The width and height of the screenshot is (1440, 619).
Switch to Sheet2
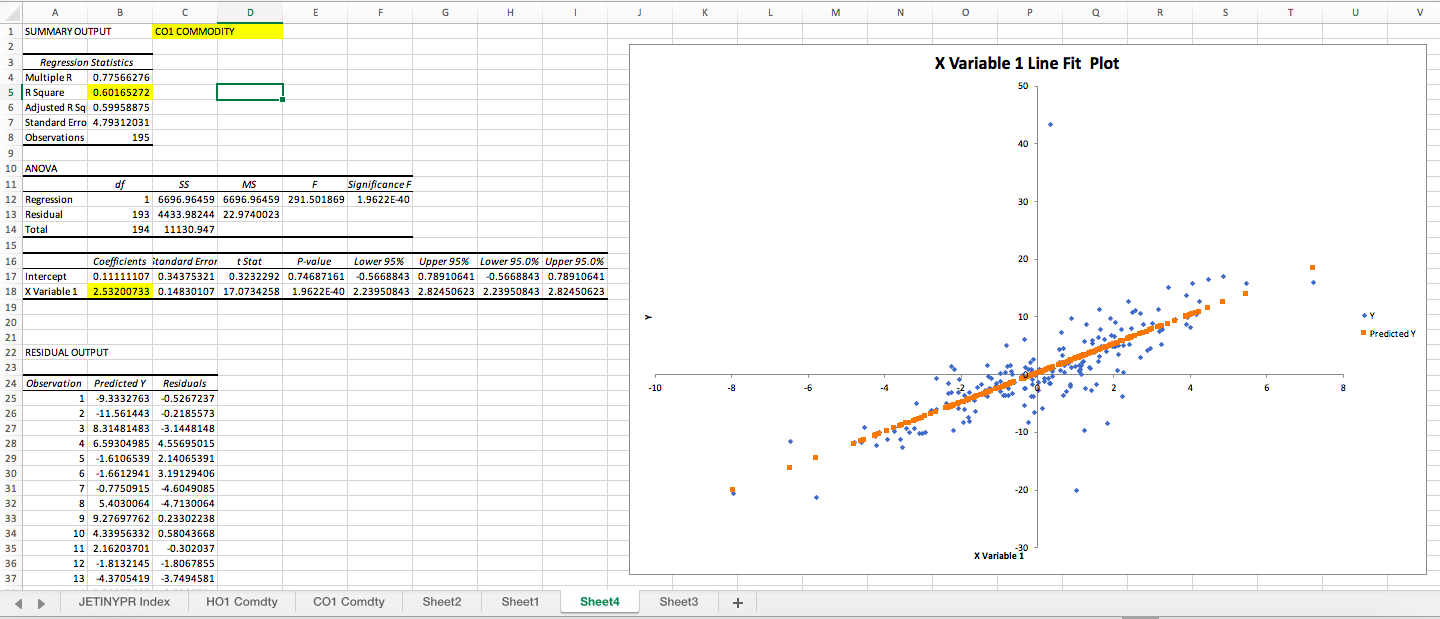coord(441,602)
